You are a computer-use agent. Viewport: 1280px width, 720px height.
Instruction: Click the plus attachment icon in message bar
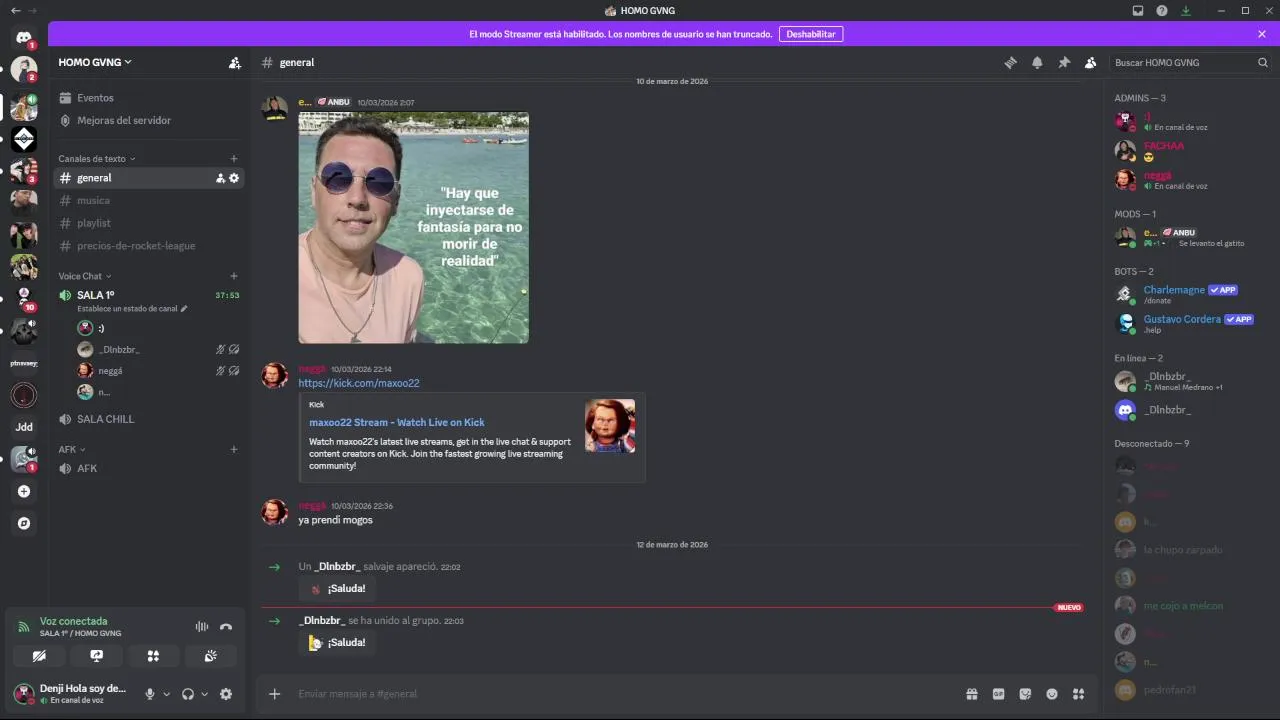point(275,694)
